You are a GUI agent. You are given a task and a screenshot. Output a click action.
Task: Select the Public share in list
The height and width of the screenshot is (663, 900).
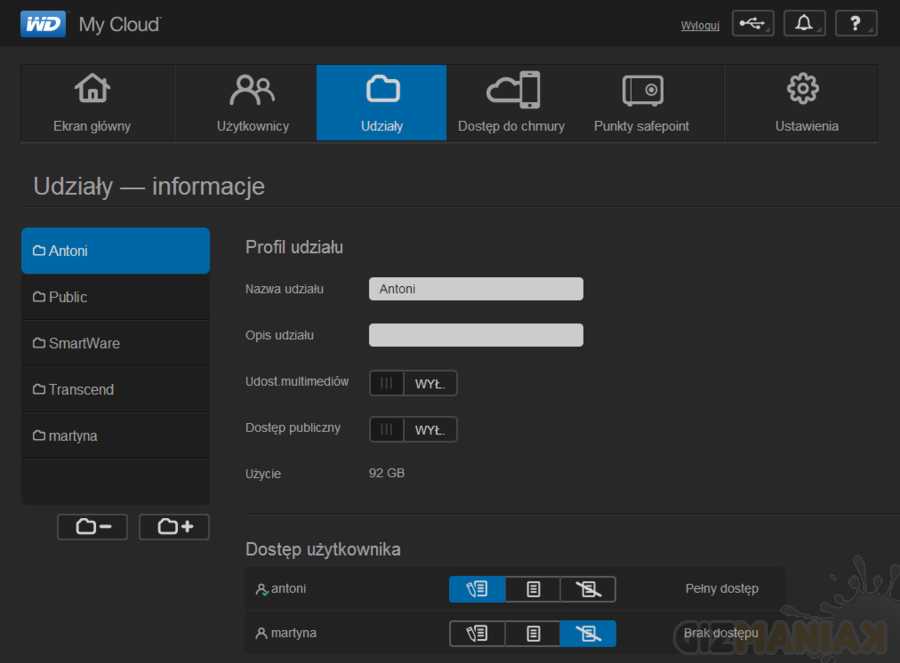tap(115, 297)
